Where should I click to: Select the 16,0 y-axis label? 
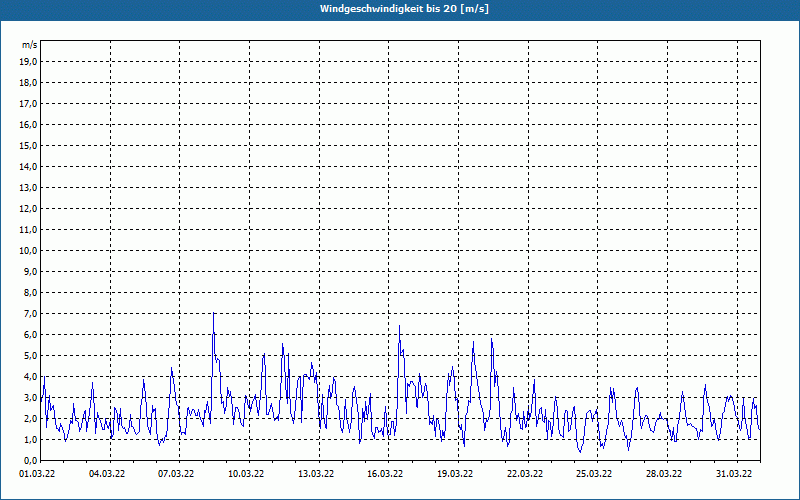tap(28, 124)
